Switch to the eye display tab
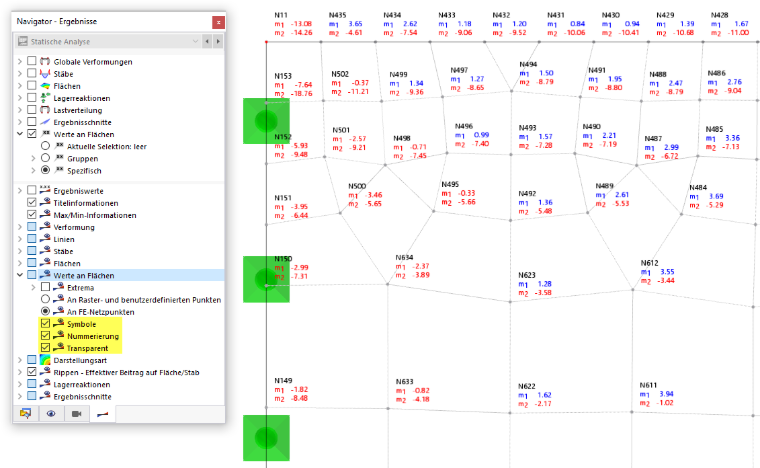This screenshot has height=468, width=760. coord(51,414)
